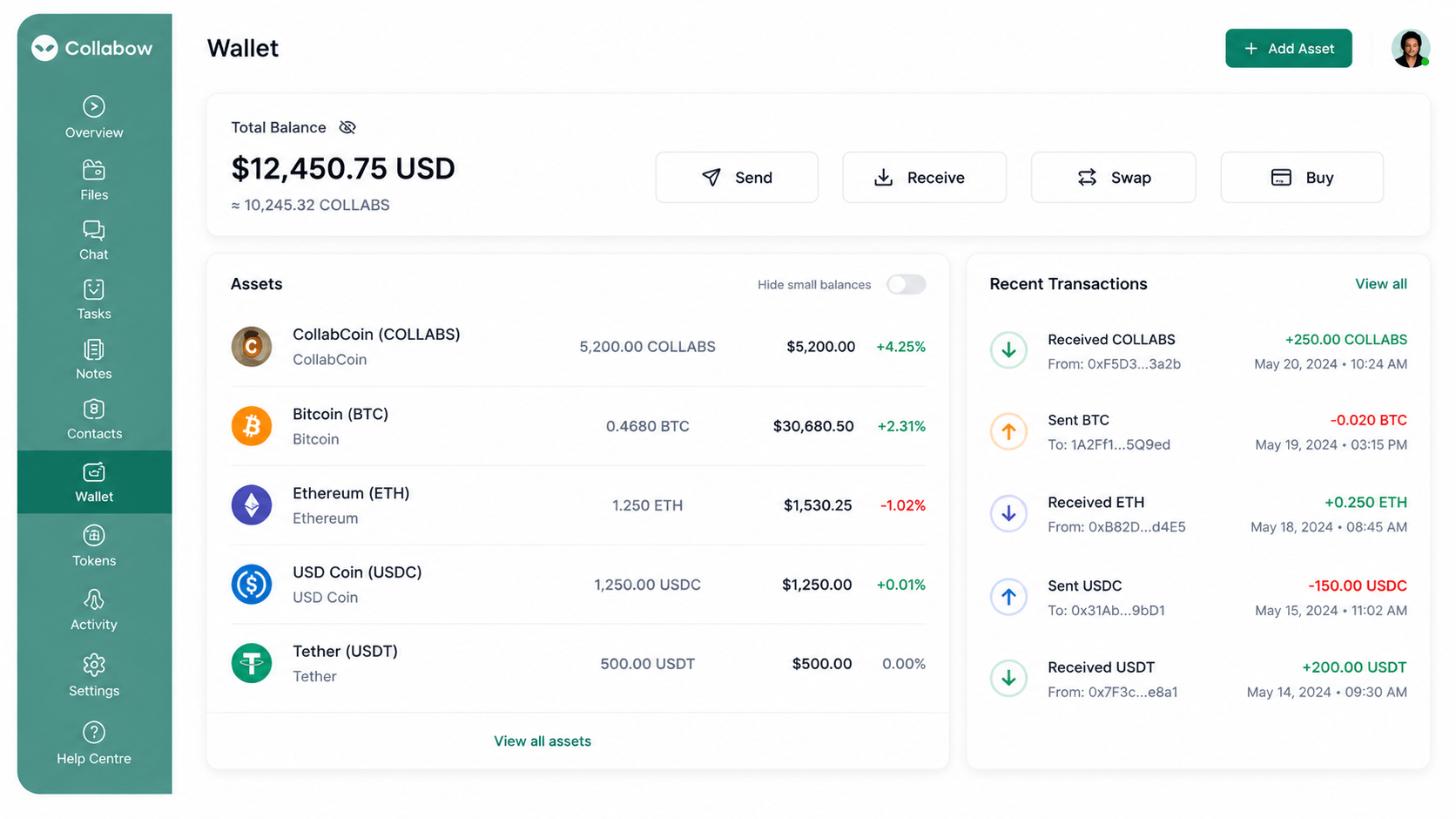Click address From: 0x7F3c...e8a1
Screen dimensions: 1456x819
click(x=1112, y=693)
